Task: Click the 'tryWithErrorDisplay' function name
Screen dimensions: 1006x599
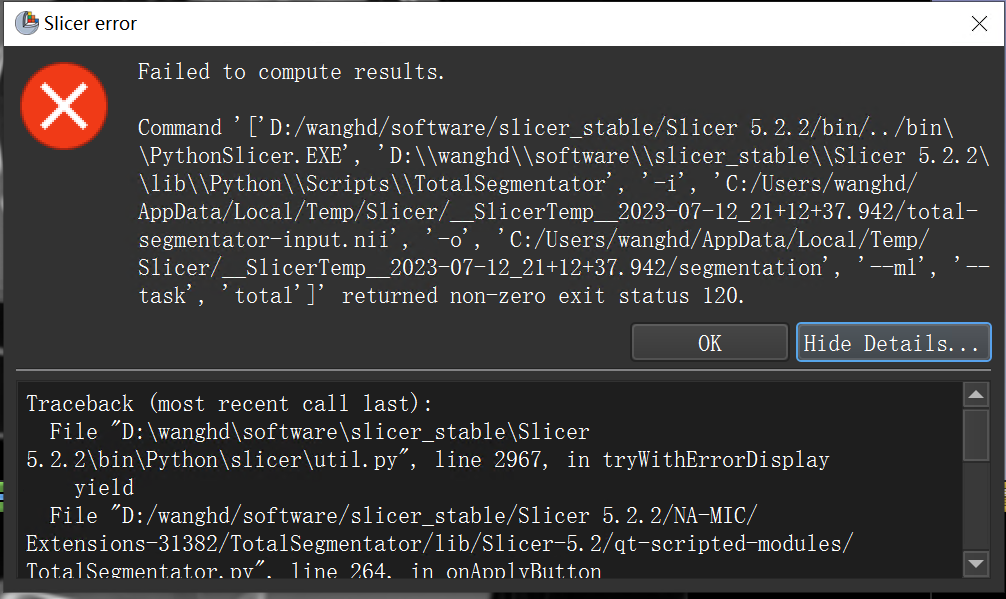Action: pos(716,459)
